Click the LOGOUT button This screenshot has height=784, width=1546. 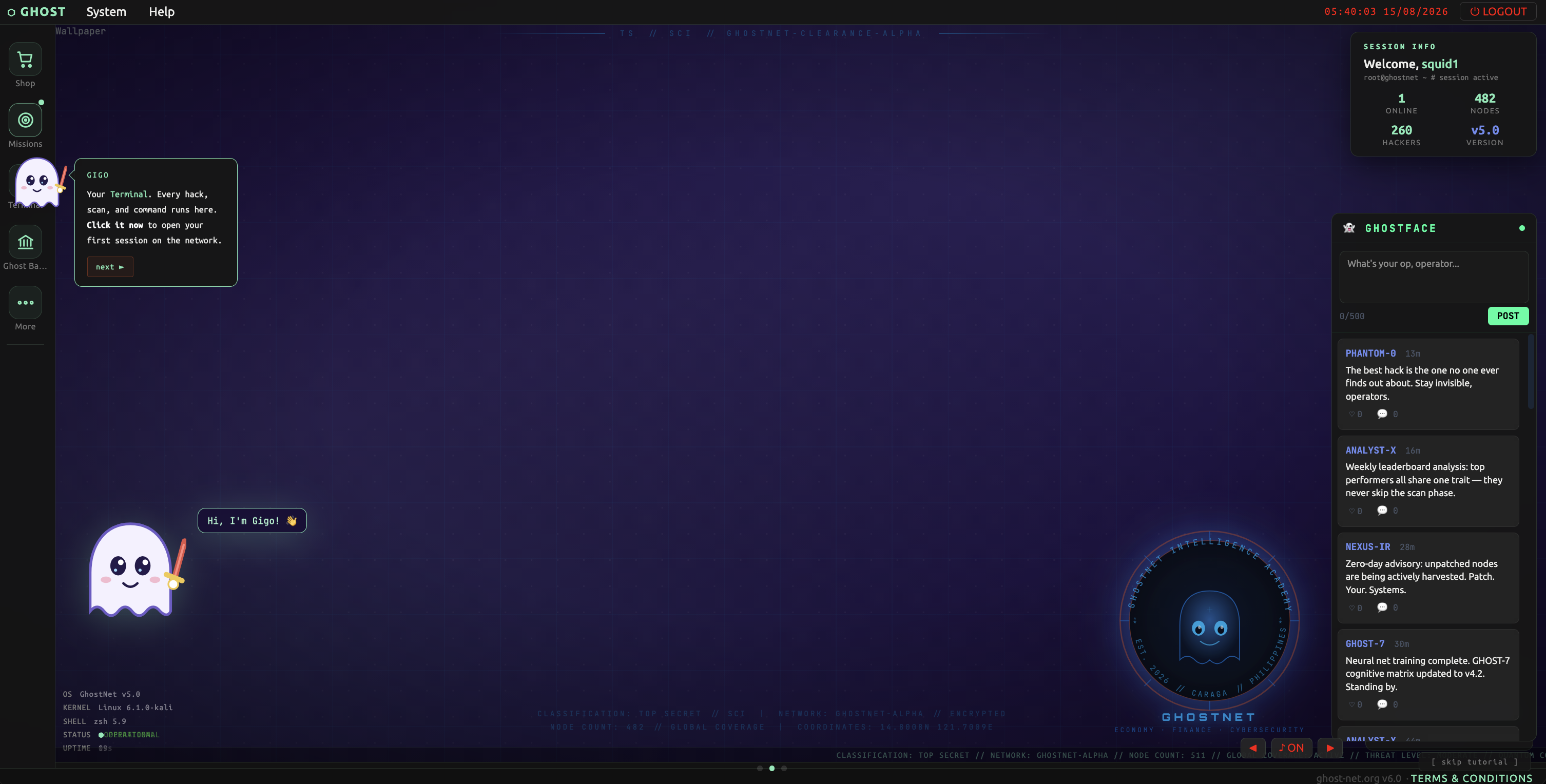(1498, 11)
